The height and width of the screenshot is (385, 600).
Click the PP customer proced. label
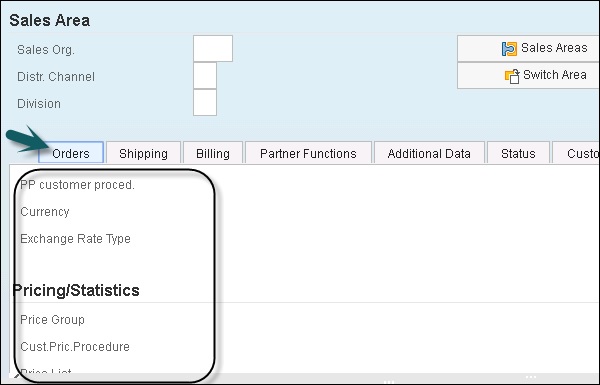click(x=77, y=185)
